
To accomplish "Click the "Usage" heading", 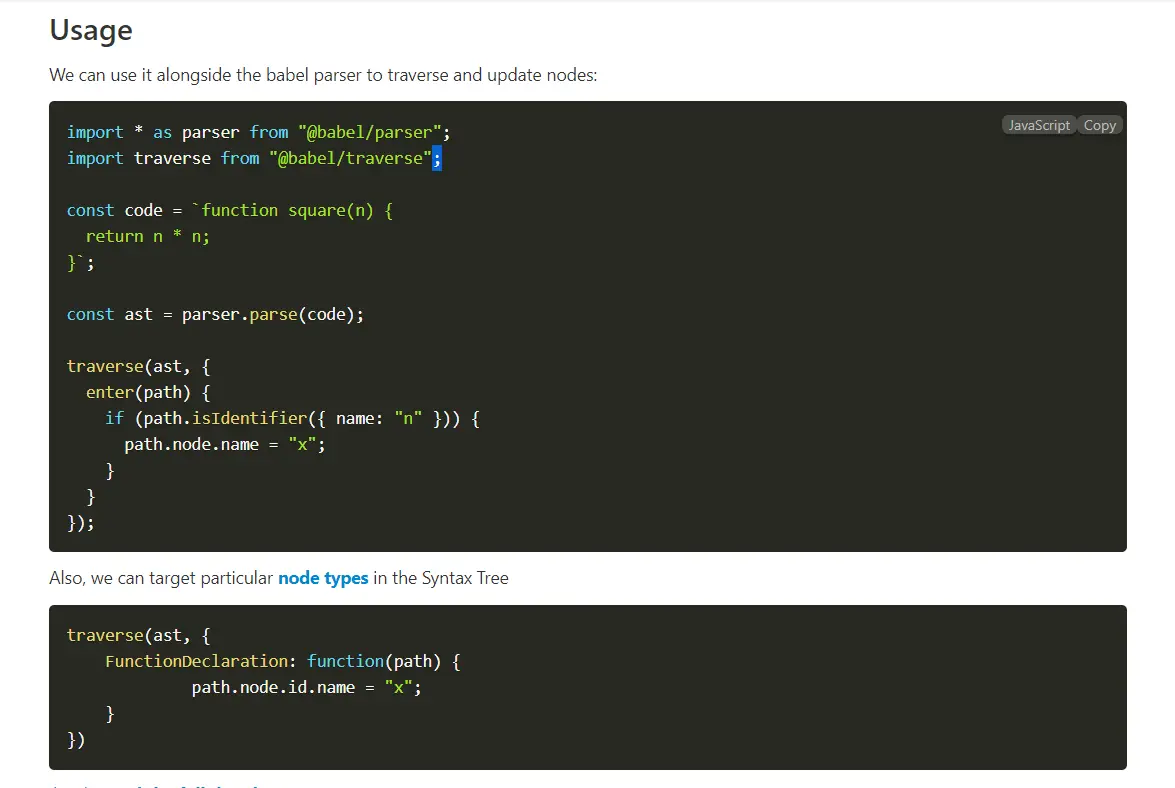I will [91, 30].
